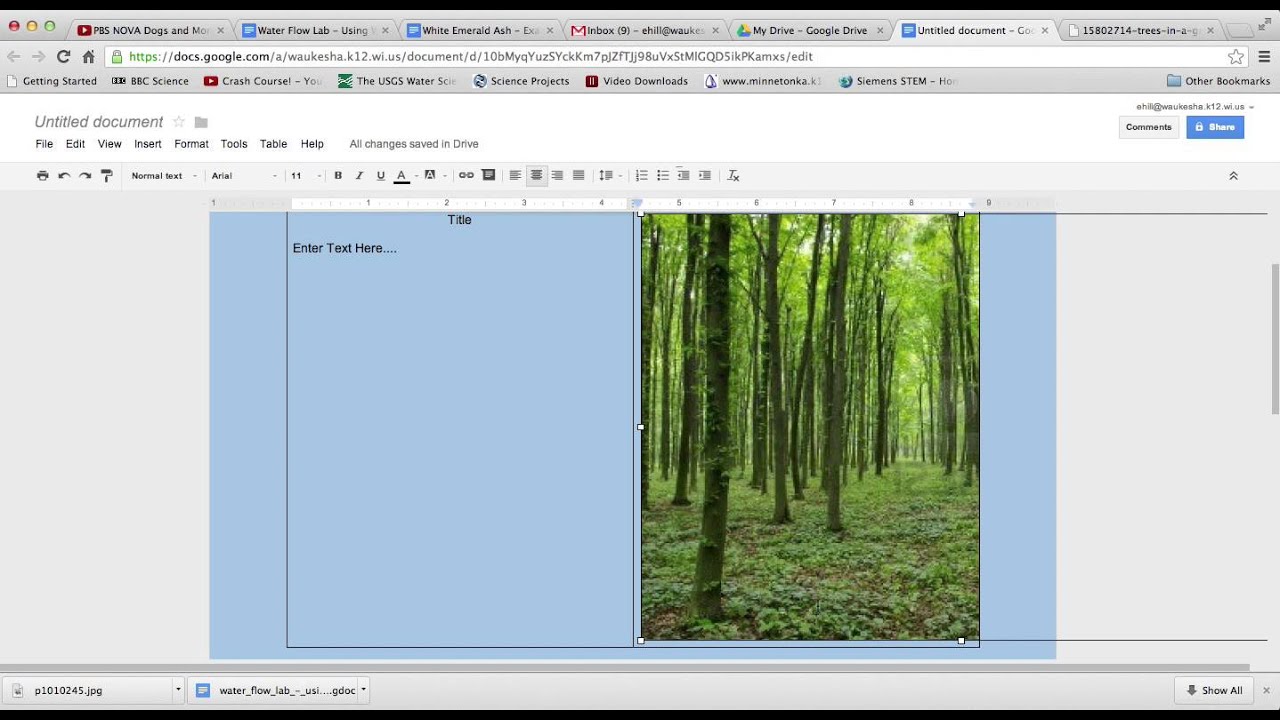Star the Untitled document
This screenshot has width=1280, height=720.
tap(179, 122)
